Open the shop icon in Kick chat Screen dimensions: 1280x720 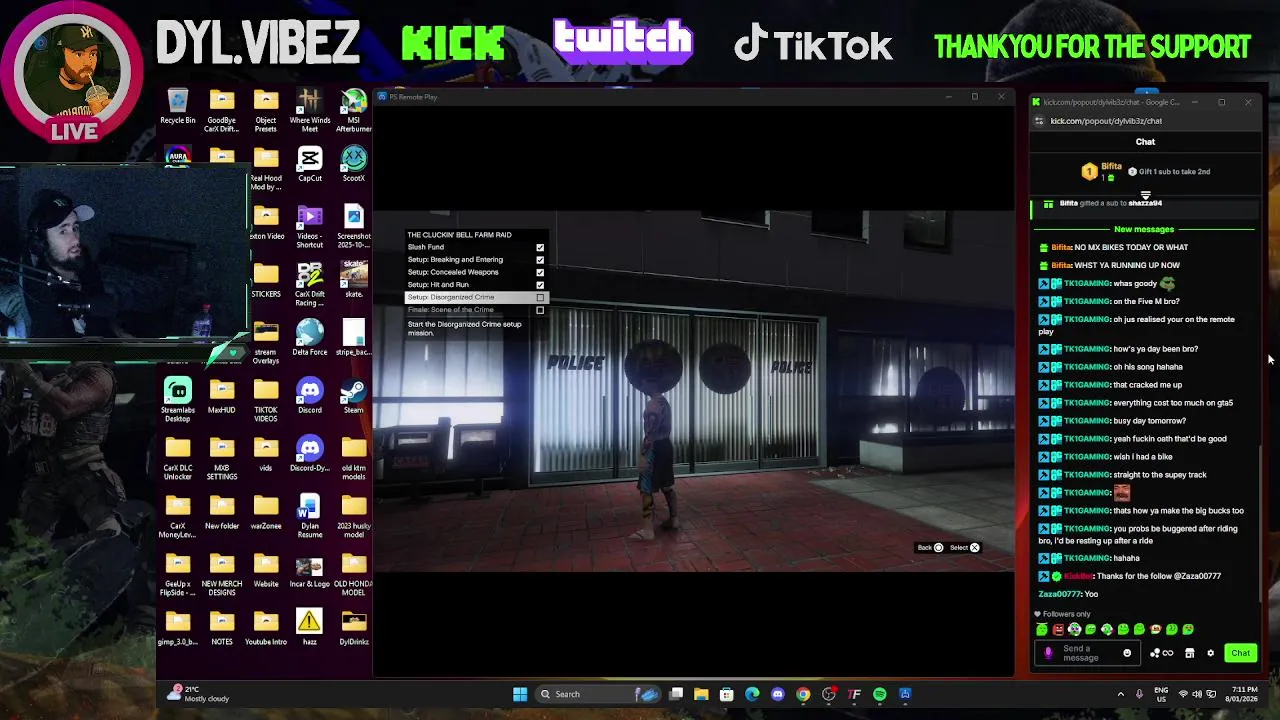1189,653
